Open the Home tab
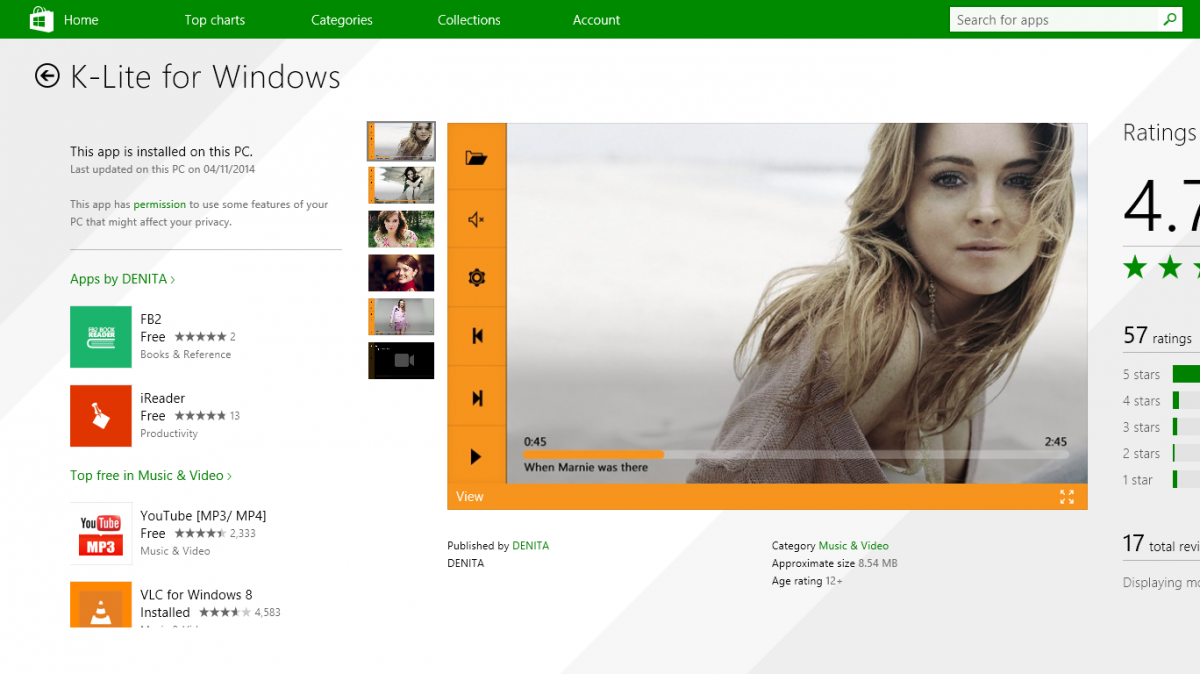The height and width of the screenshot is (674, 1200). tap(81, 20)
